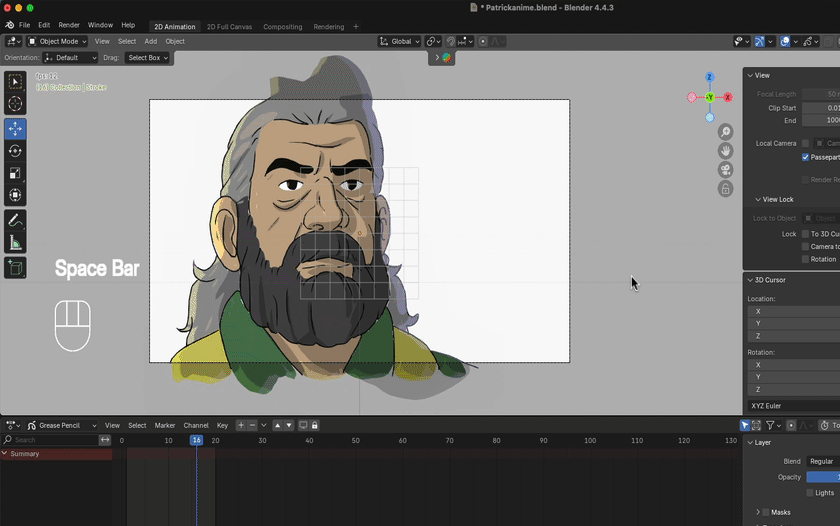This screenshot has height=526, width=840.
Task: Adjust the layer Opacity slider
Action: click(823, 477)
